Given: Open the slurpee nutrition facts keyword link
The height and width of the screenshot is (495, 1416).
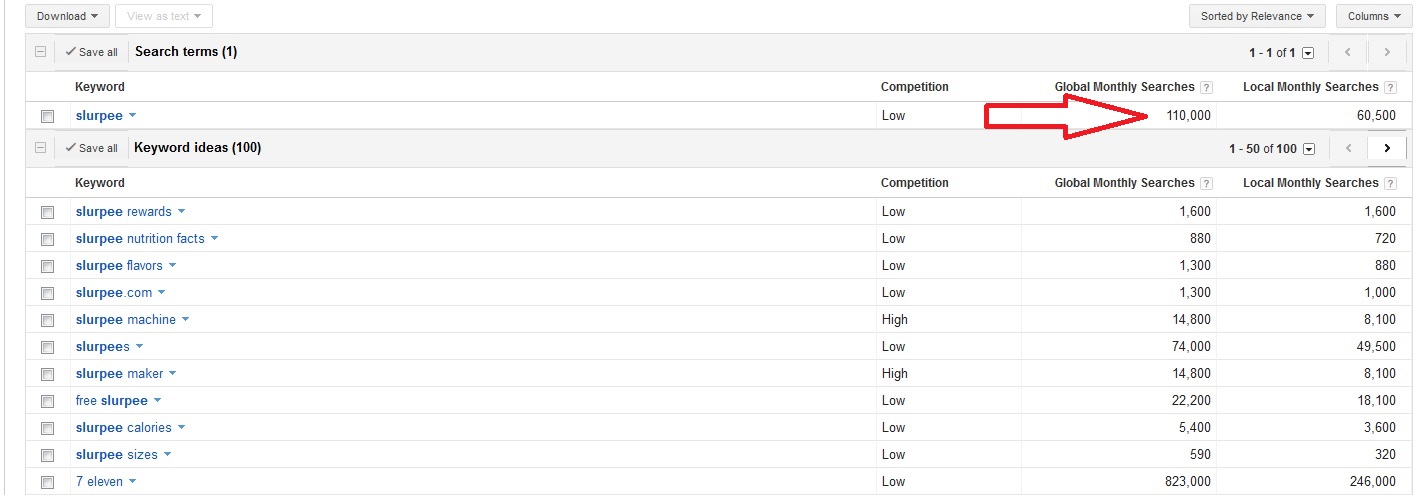Looking at the screenshot, I should pyautogui.click(x=140, y=239).
